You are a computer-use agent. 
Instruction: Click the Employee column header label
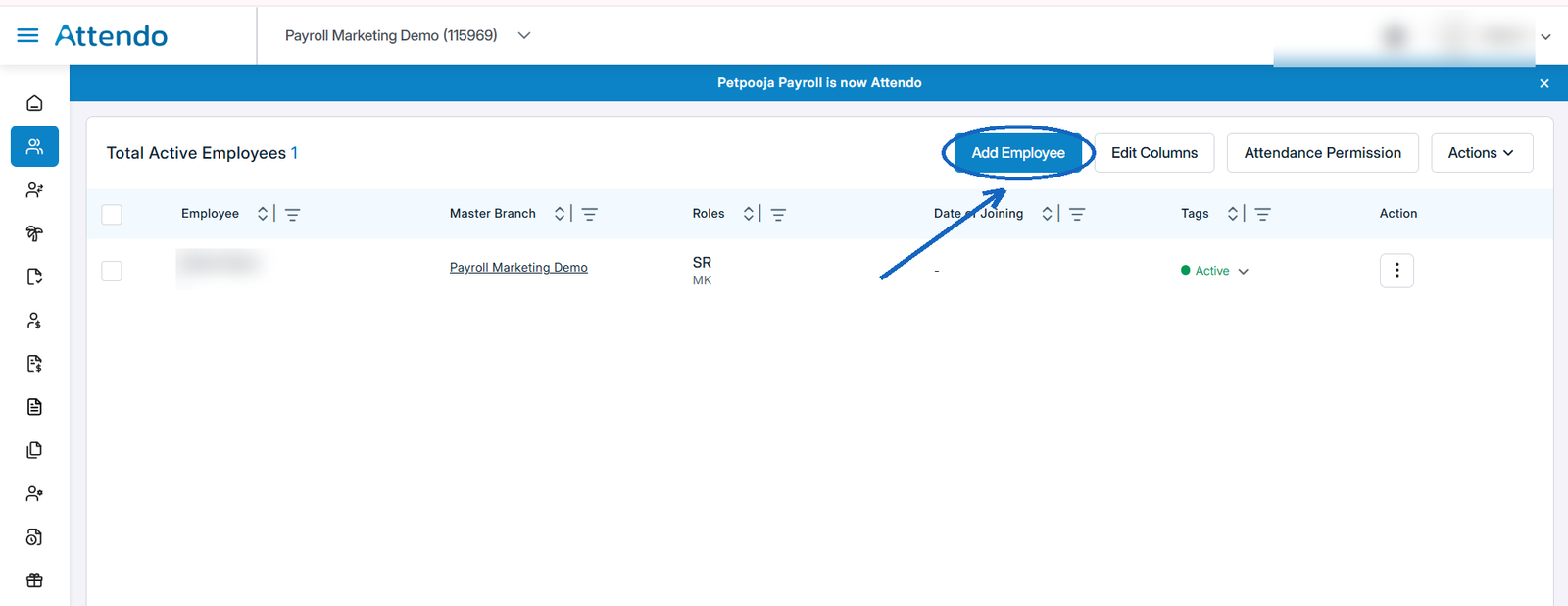tap(210, 213)
